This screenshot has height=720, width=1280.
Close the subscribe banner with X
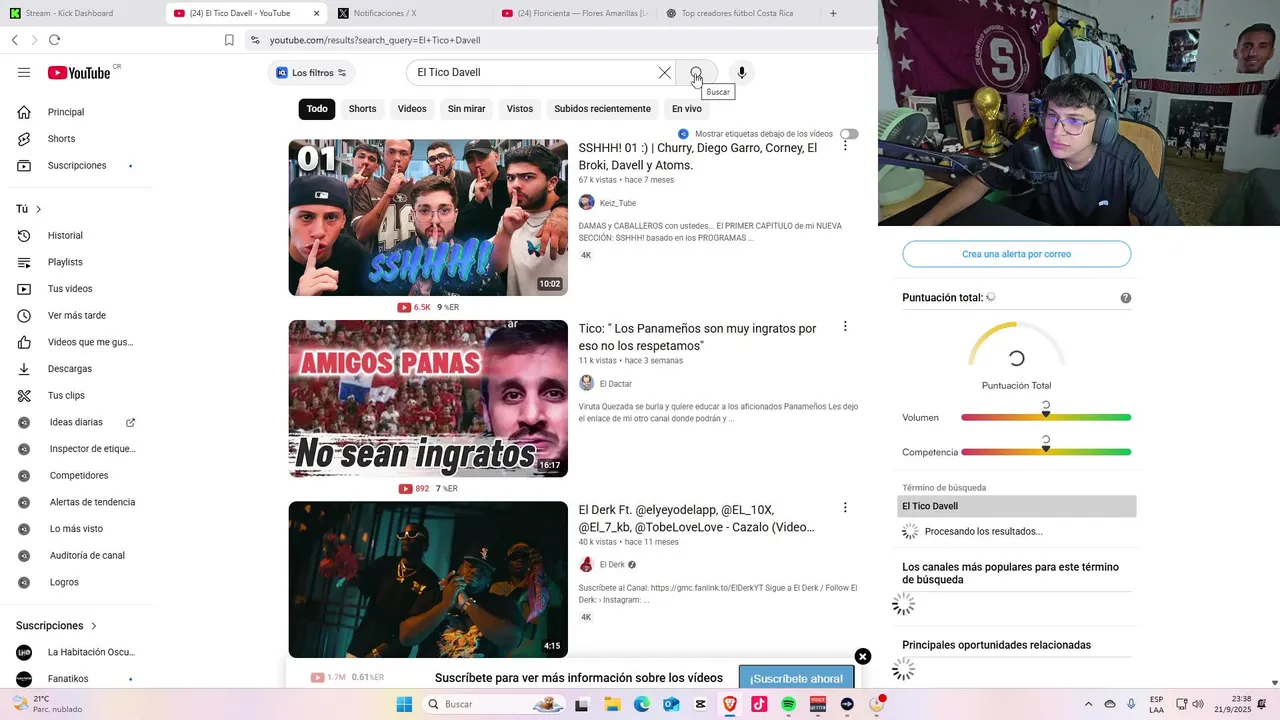(x=863, y=656)
